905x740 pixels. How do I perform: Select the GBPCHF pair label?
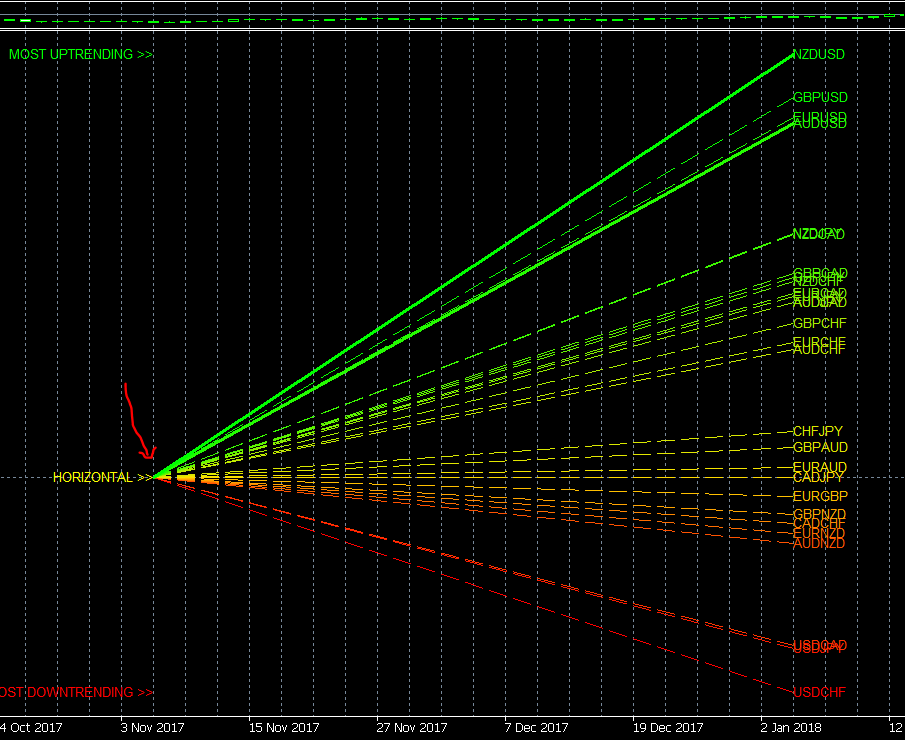click(819, 323)
